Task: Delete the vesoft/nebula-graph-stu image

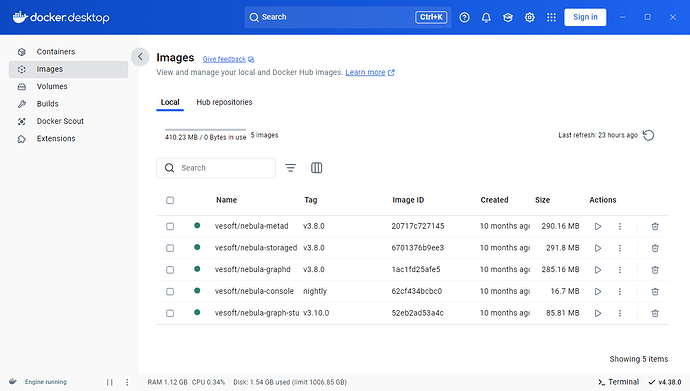Action: pos(655,313)
